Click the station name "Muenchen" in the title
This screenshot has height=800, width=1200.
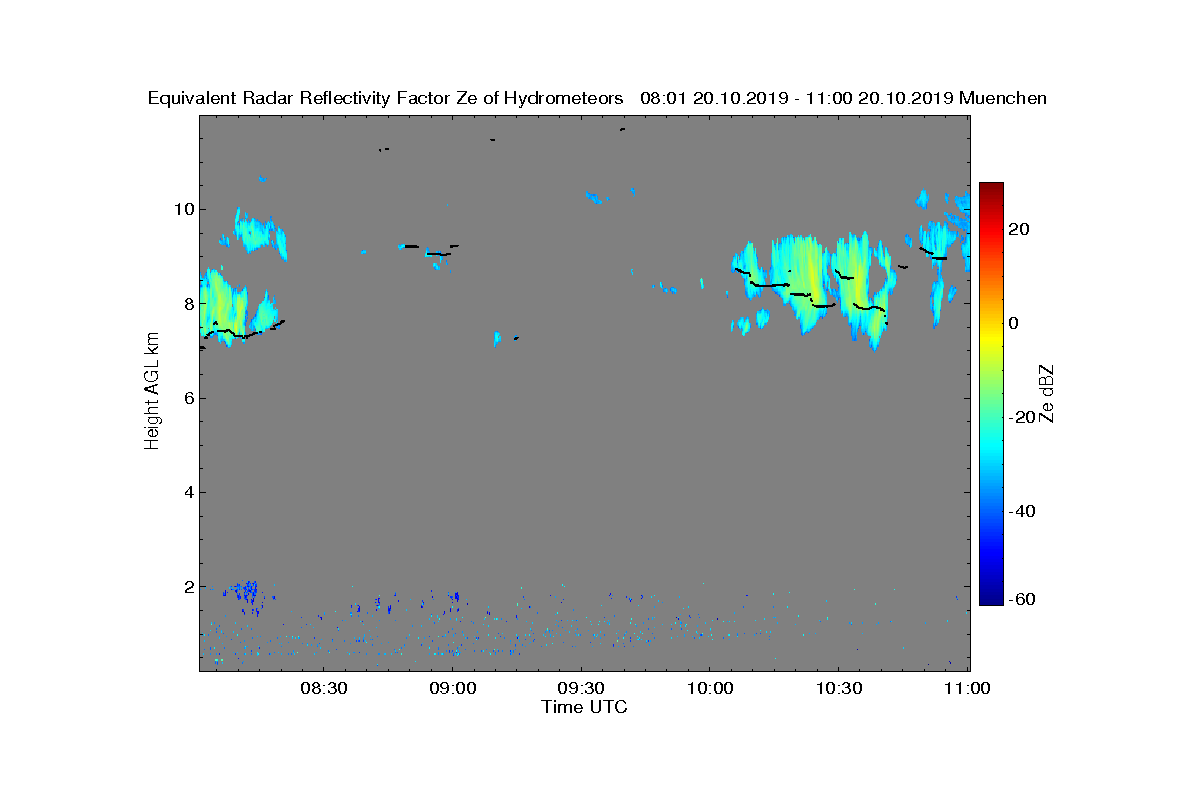pyautogui.click(x=1003, y=98)
